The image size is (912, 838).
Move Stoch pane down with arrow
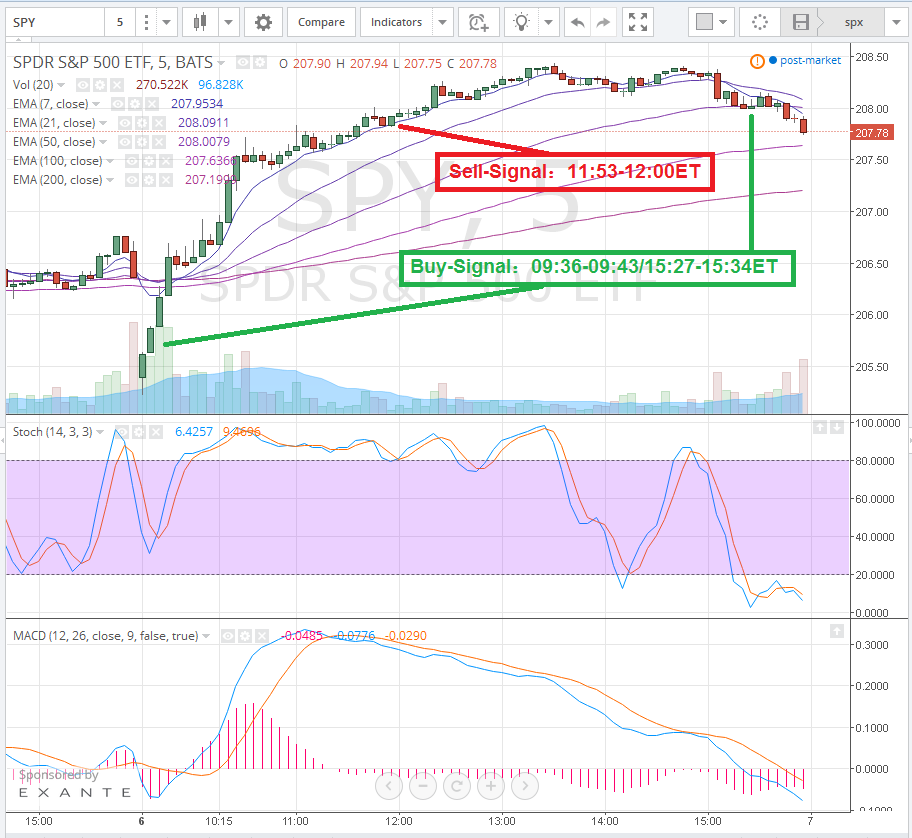(x=836, y=427)
